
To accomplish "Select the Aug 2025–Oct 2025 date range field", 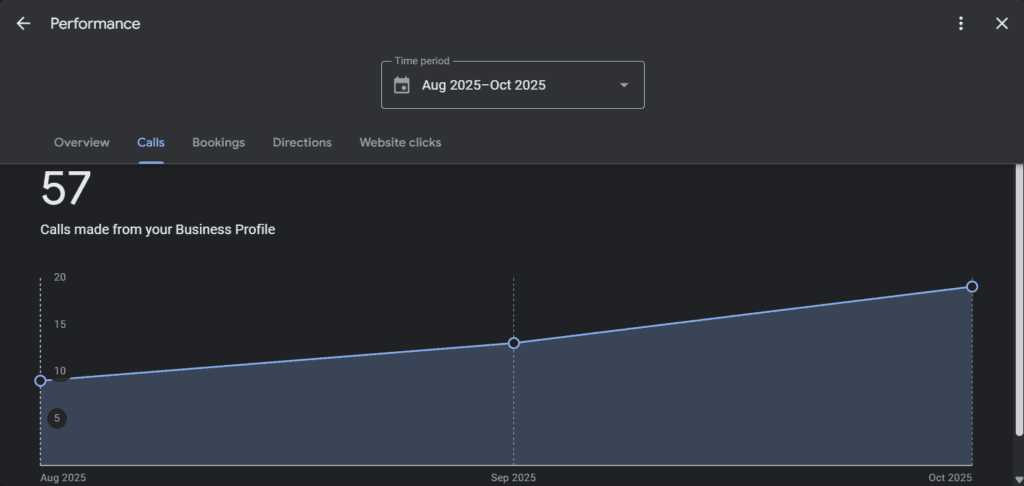I will (x=484, y=85).
